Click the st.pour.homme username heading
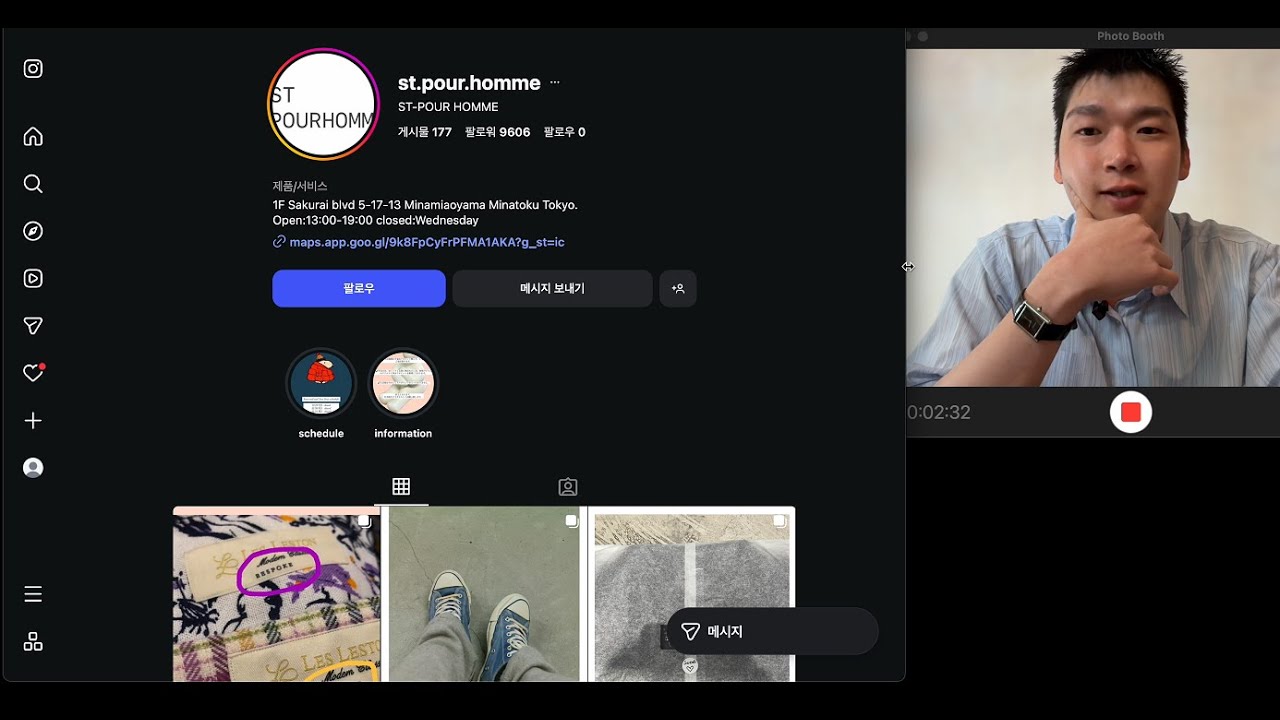 click(469, 83)
